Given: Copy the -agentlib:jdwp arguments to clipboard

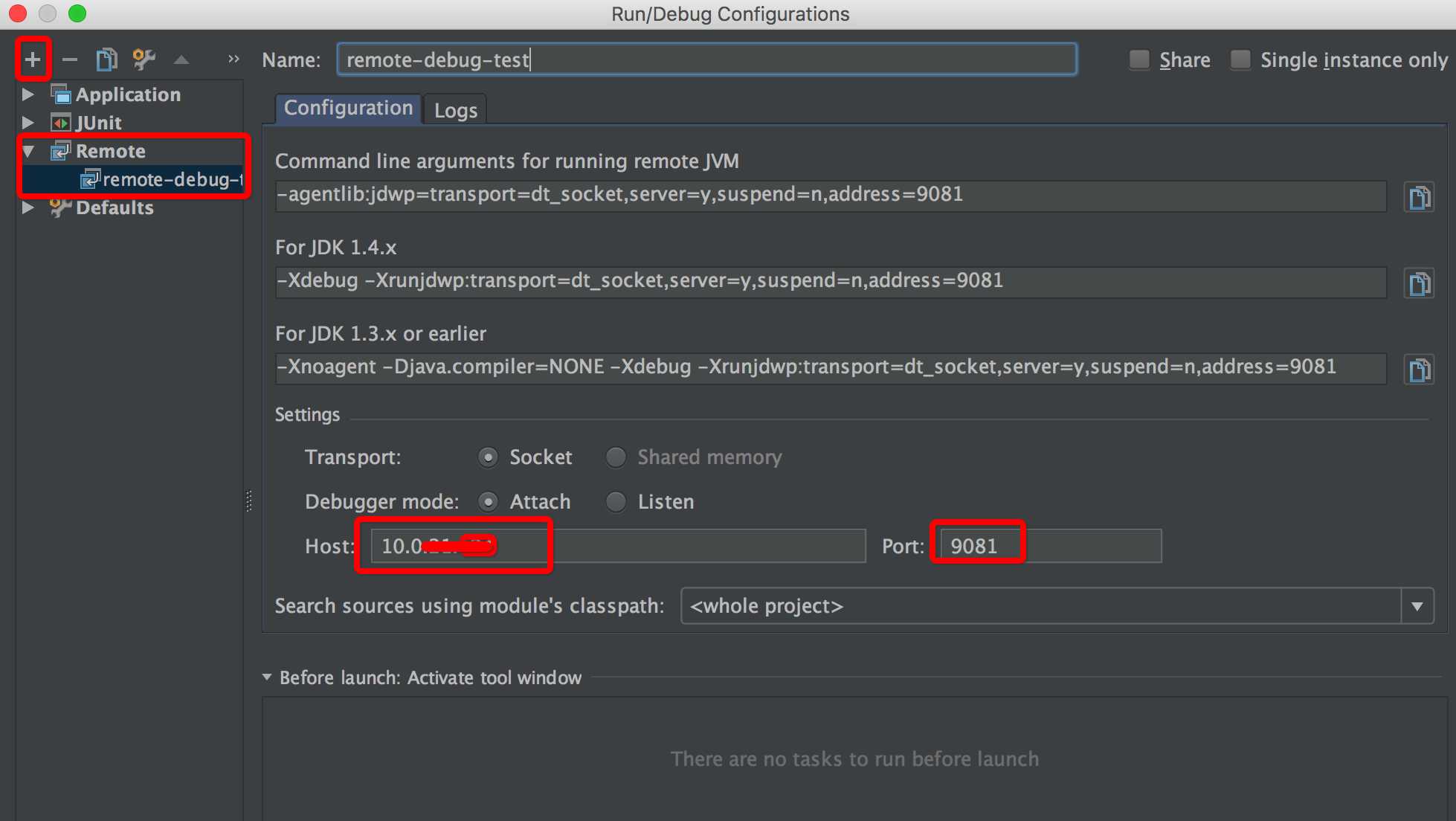Looking at the screenshot, I should [x=1419, y=197].
